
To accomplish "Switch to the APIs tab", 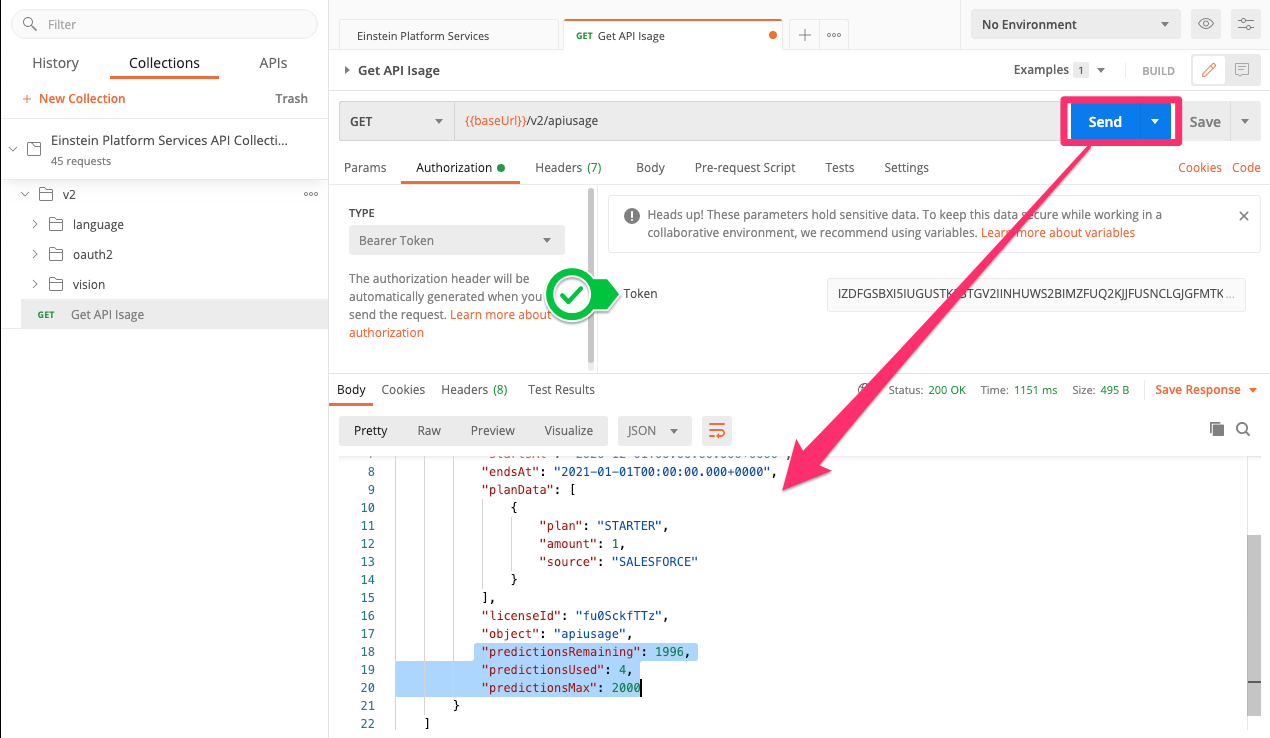I will [x=273, y=63].
